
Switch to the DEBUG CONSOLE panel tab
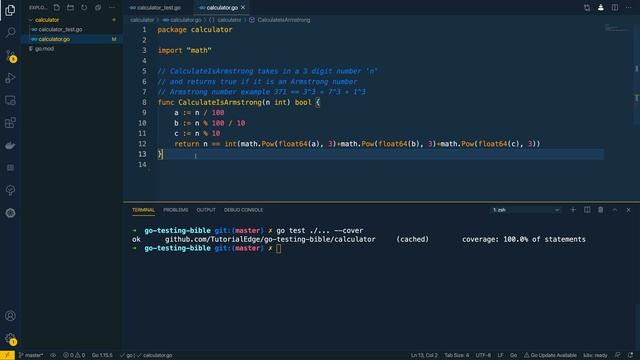[243, 210]
